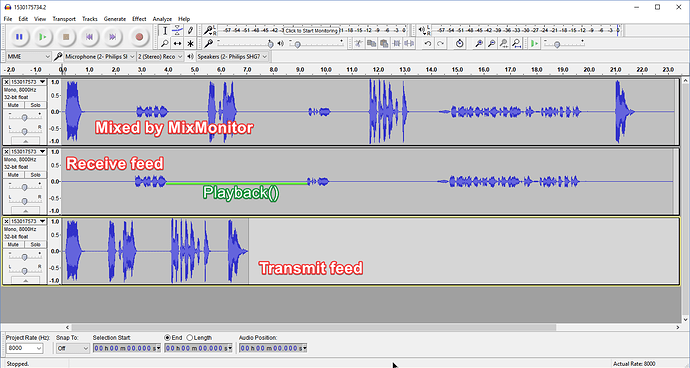690x368 pixels.
Task: Open the Tracks menu
Action: click(89, 19)
